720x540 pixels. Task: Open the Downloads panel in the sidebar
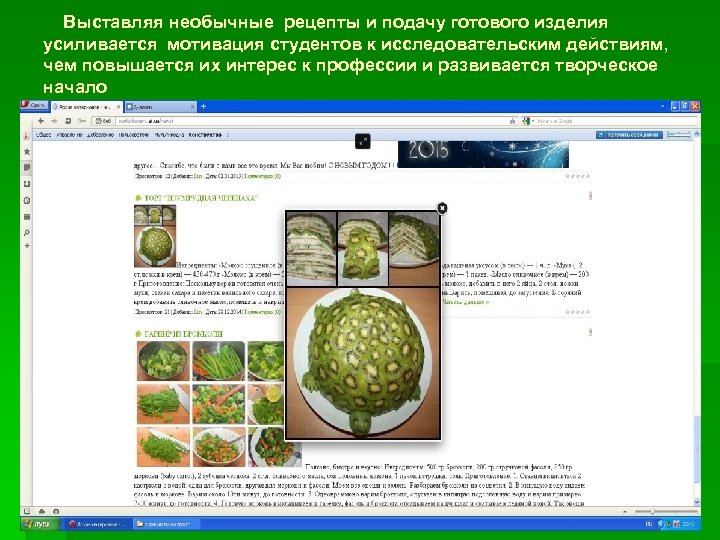coord(27,184)
